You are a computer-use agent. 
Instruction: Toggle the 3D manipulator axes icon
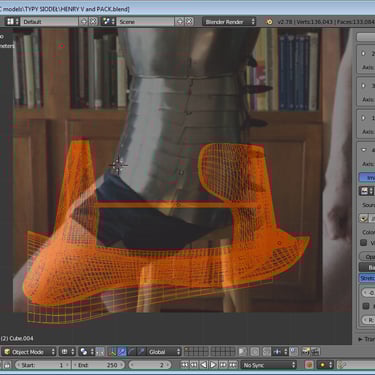coord(113,352)
